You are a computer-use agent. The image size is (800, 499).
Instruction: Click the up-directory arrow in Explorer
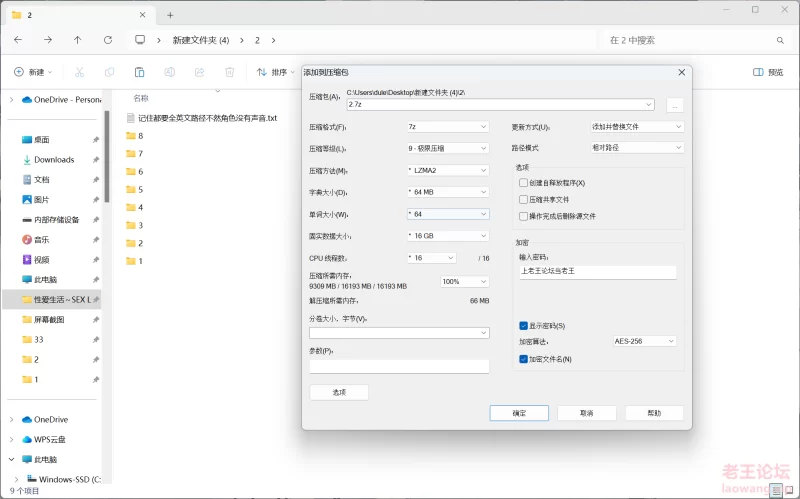77,40
